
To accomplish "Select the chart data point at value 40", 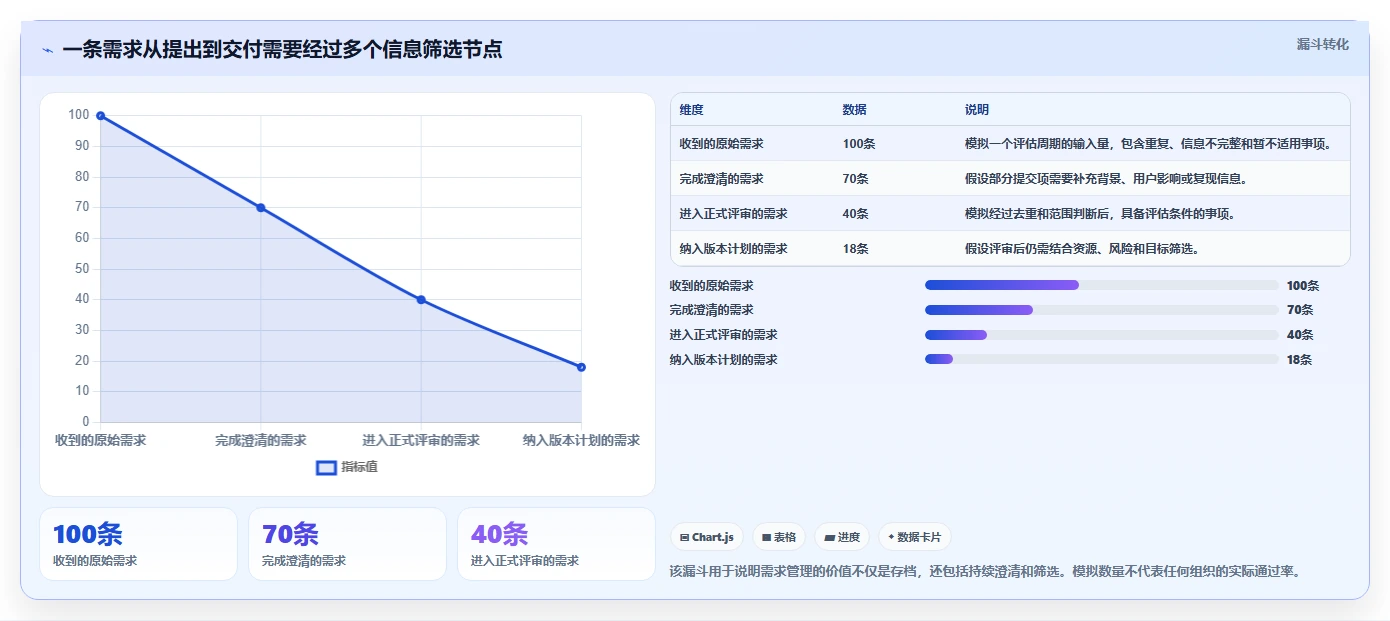I will [x=421, y=300].
